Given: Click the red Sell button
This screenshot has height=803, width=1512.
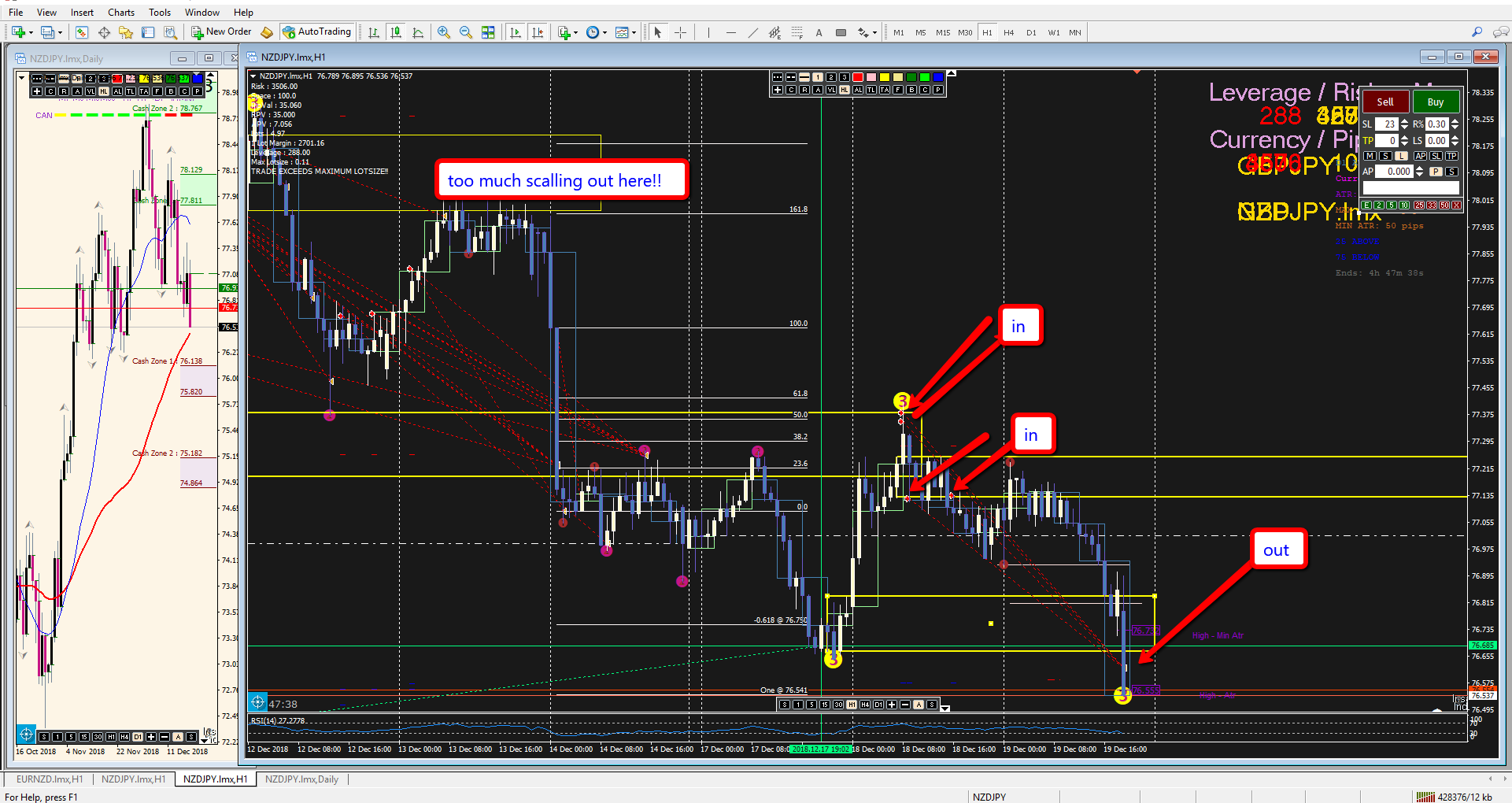Looking at the screenshot, I should [x=1386, y=102].
